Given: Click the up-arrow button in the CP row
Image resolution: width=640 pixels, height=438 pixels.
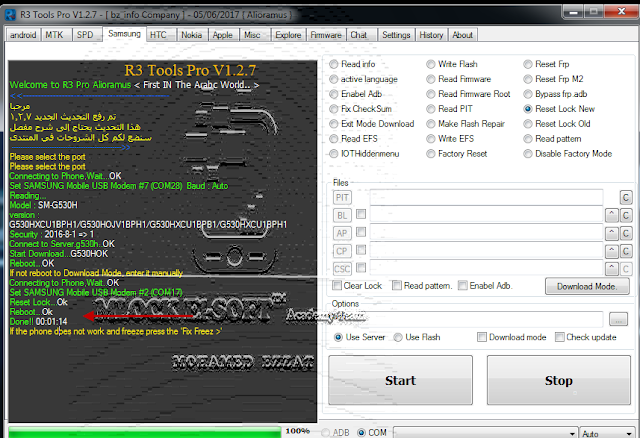Looking at the screenshot, I should [611, 251].
